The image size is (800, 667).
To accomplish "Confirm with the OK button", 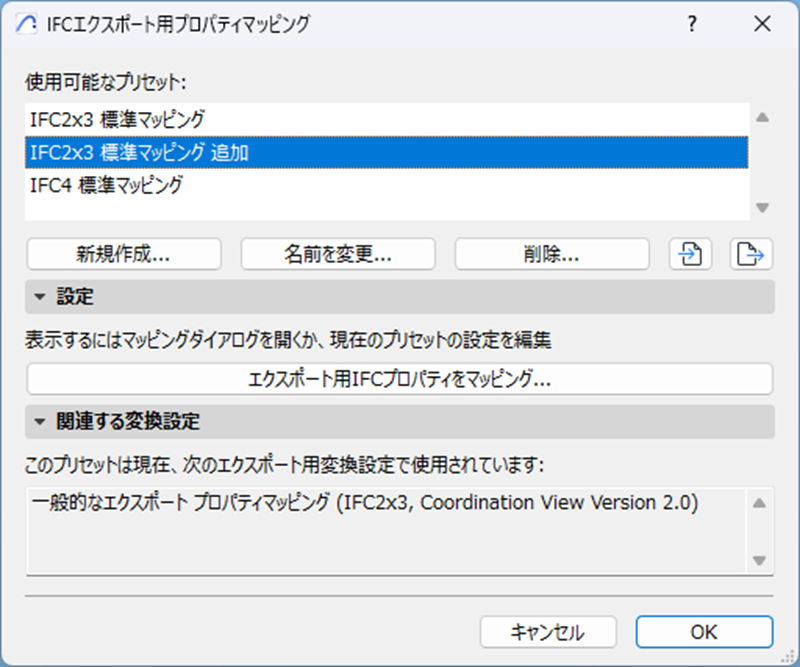I will pos(704,632).
